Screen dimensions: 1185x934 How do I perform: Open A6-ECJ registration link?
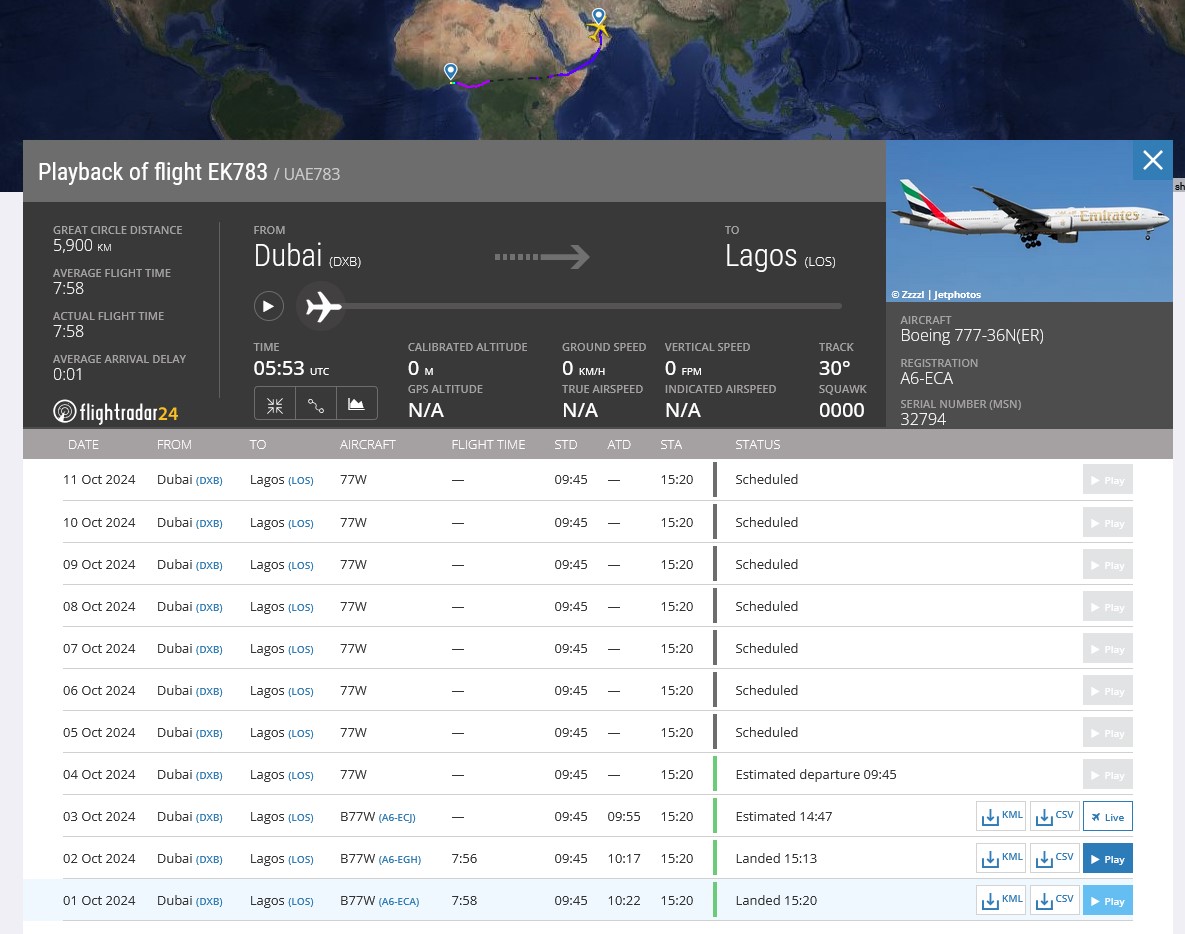point(397,818)
